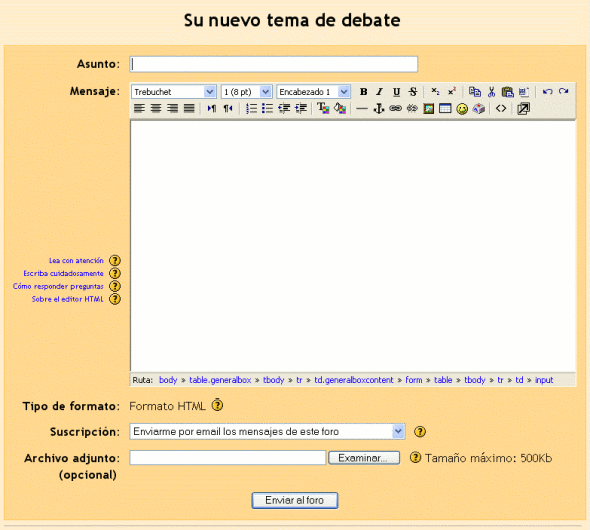
Task: Create an anchor in the message
Action: (x=379, y=109)
